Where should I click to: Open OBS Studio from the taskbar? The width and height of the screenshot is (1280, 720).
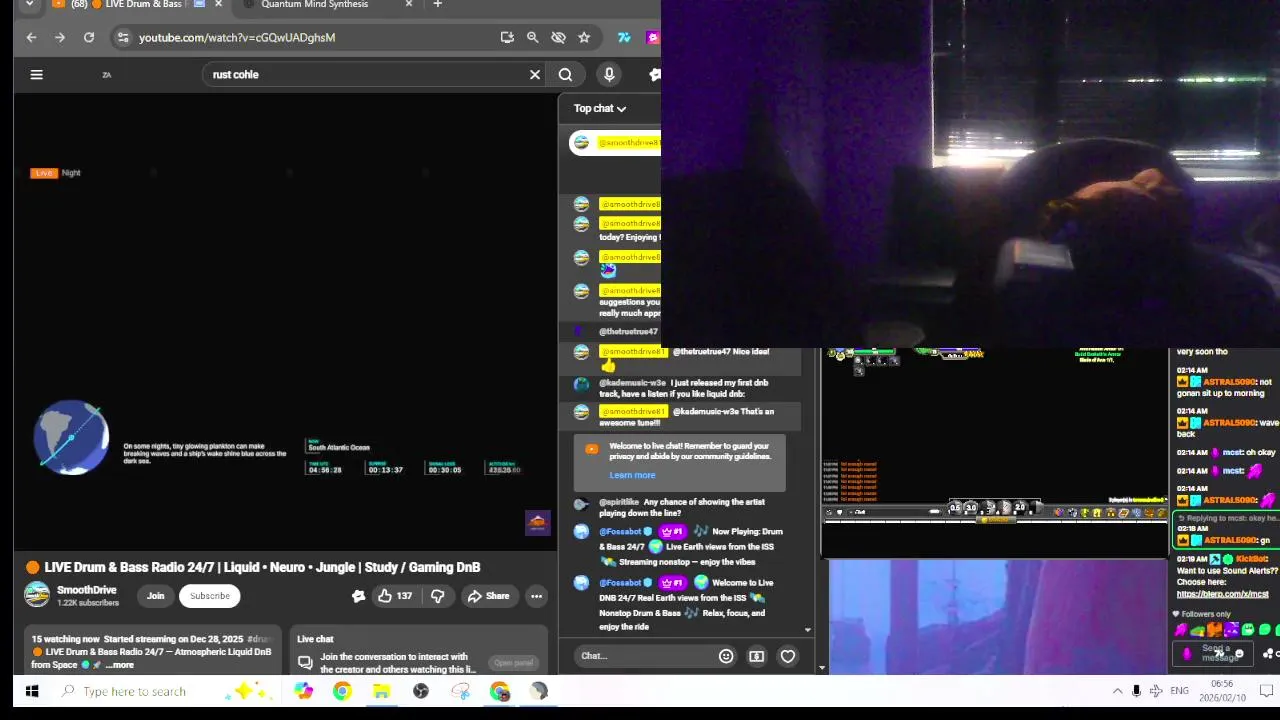pyautogui.click(x=421, y=691)
